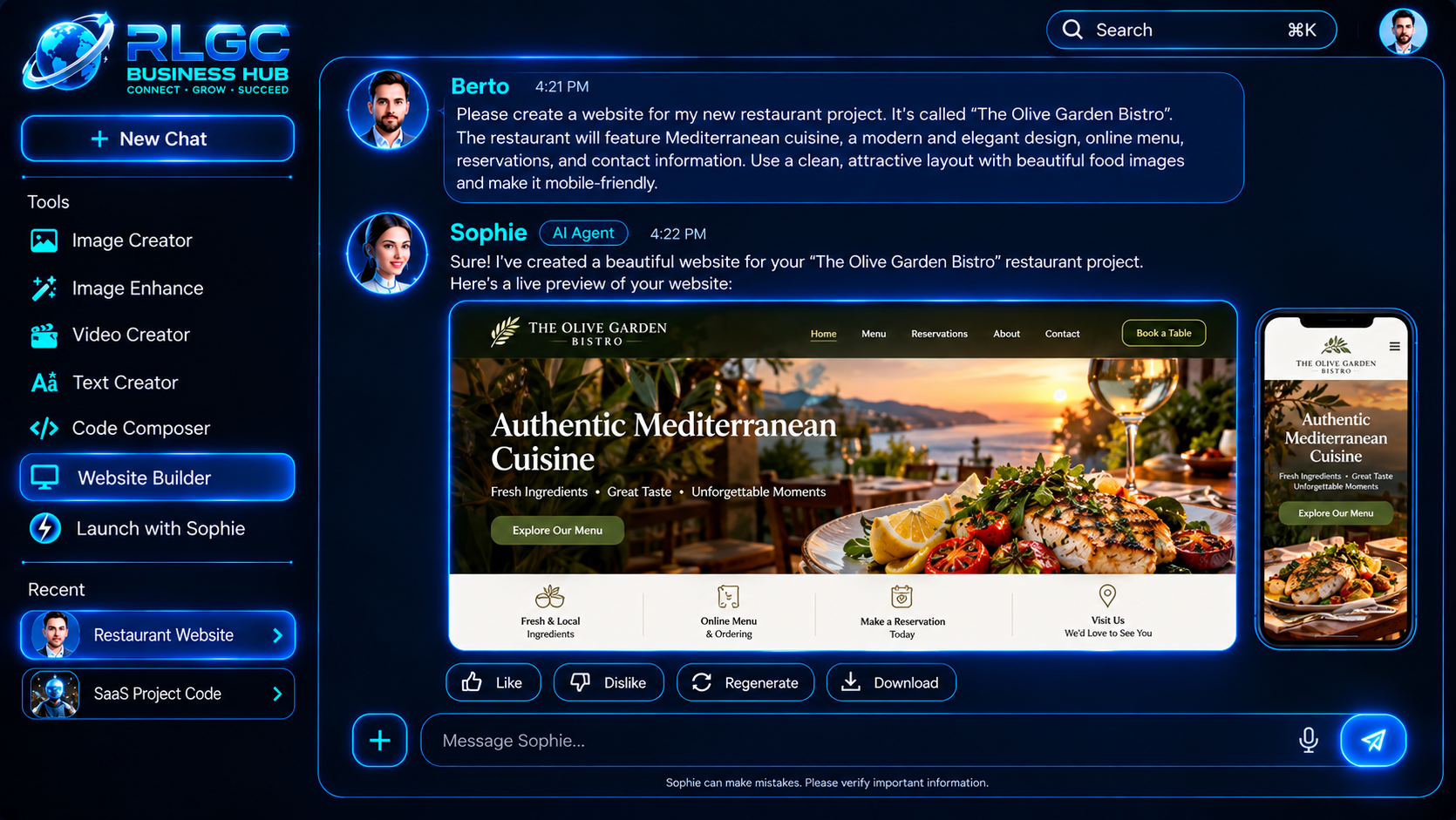Screen dimensions: 1456x820
Task: Launch Code Composer tool
Action: [x=119, y=429]
